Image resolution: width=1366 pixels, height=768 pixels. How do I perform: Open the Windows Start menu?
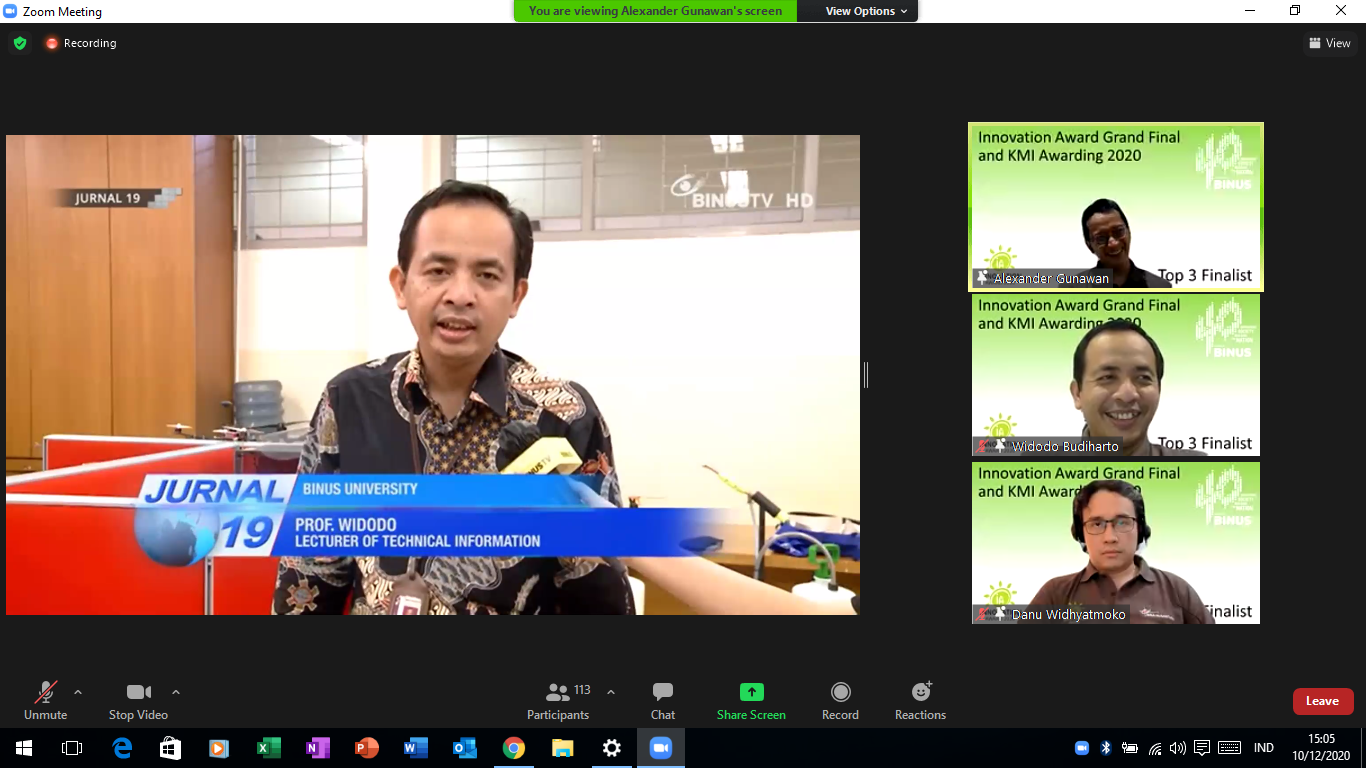[x=24, y=748]
